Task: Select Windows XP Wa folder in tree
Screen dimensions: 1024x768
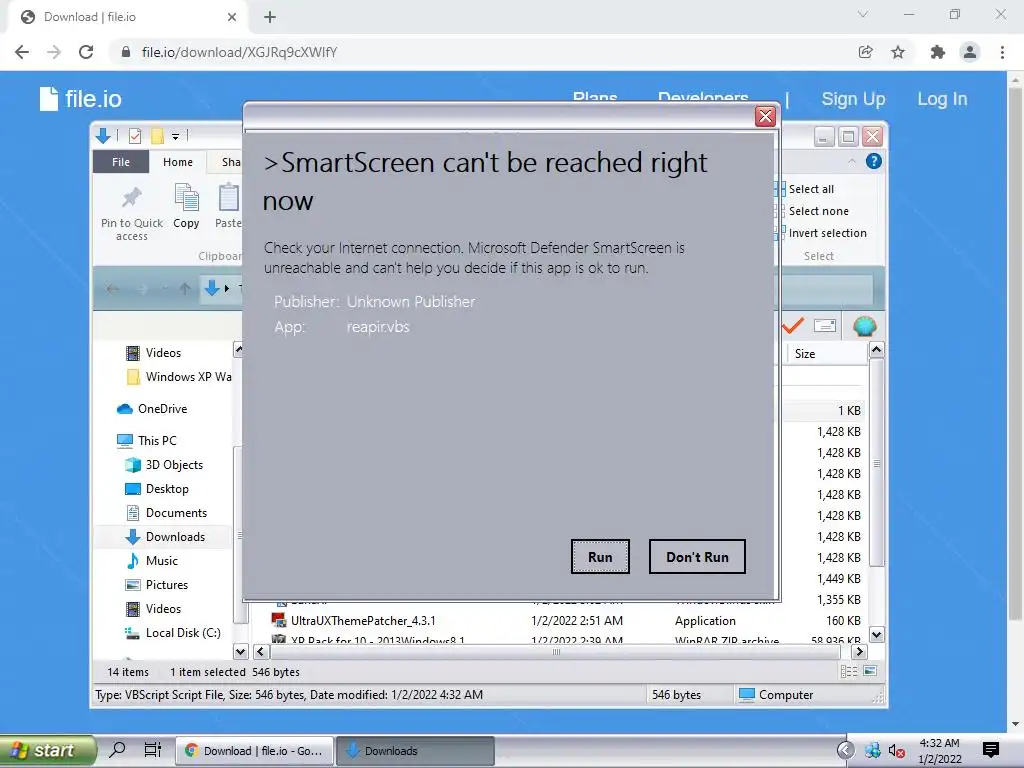Action: tap(179, 377)
